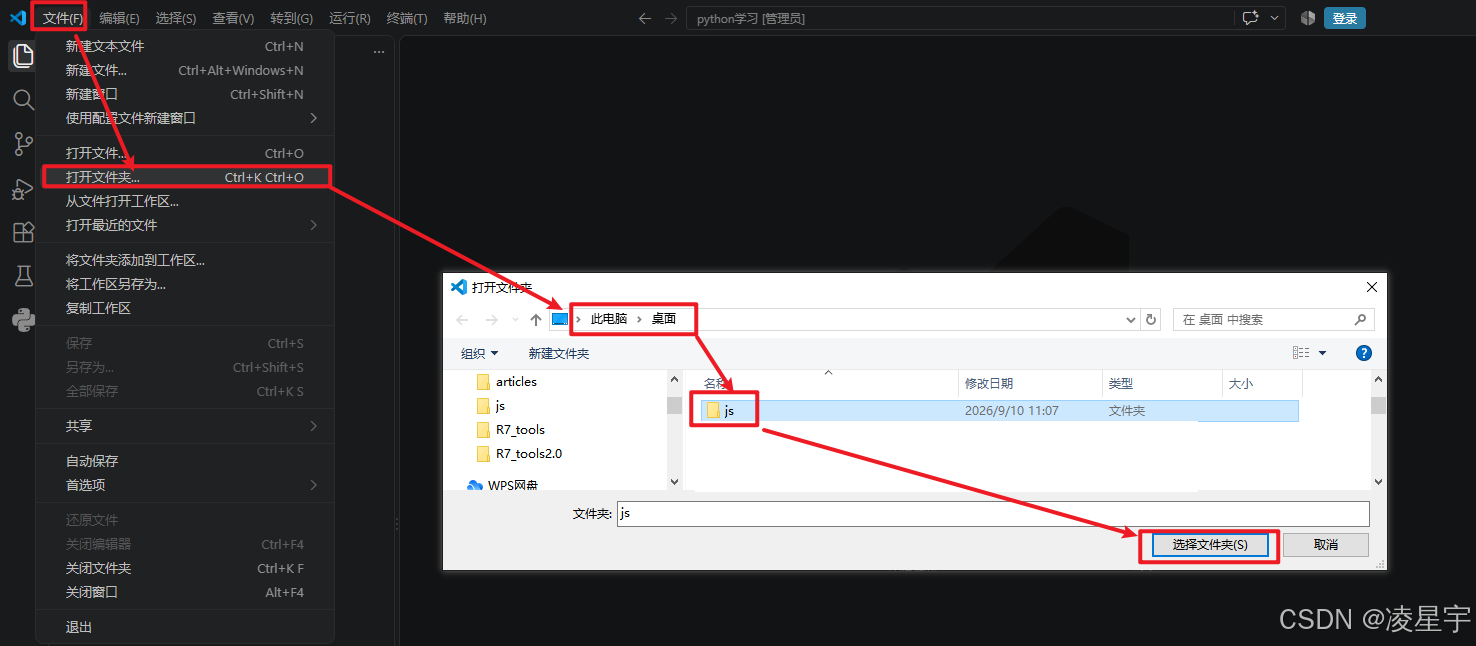This screenshot has width=1476, height=646.
Task: Click the VS Code logo in the title bar
Action: (18, 18)
